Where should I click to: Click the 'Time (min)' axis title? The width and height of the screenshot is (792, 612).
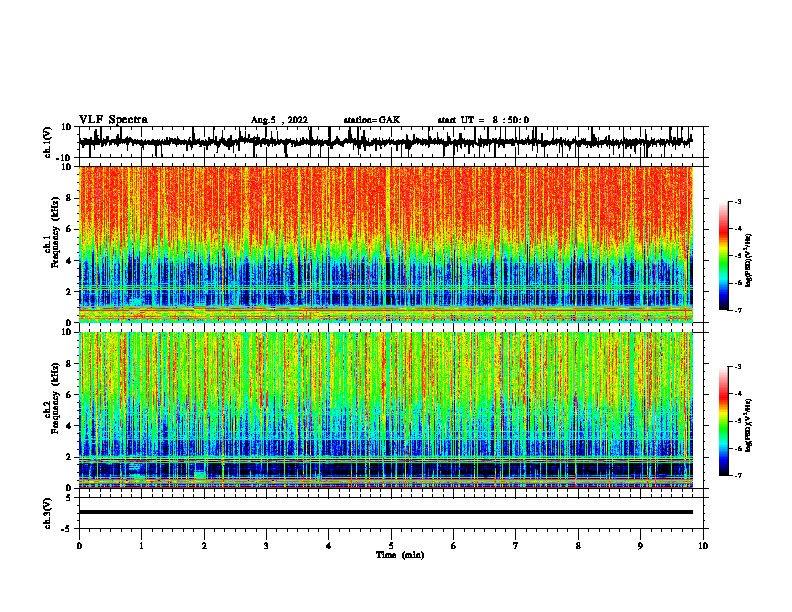click(400, 555)
